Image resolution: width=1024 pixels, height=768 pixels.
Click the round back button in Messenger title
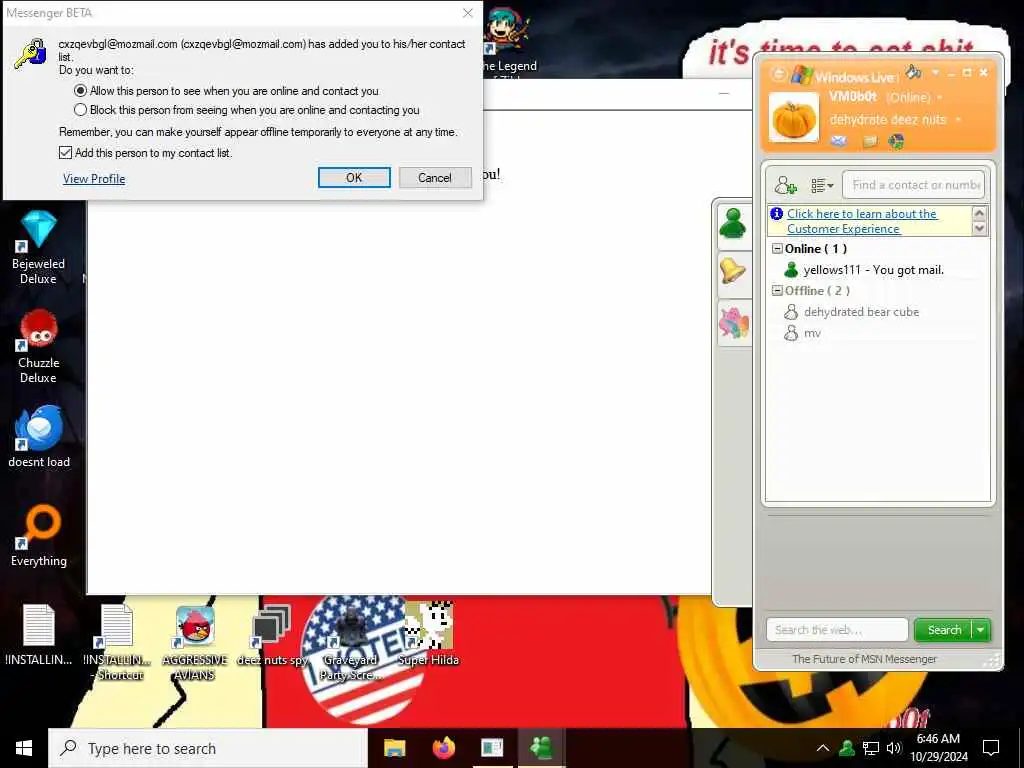[778, 74]
